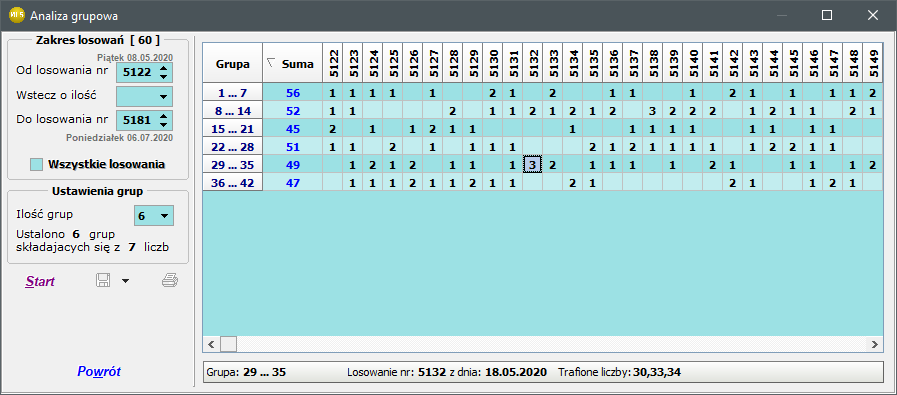Screen dimensions: 897x395
Task: Click Suma value 56
Action: [x=292, y=93]
